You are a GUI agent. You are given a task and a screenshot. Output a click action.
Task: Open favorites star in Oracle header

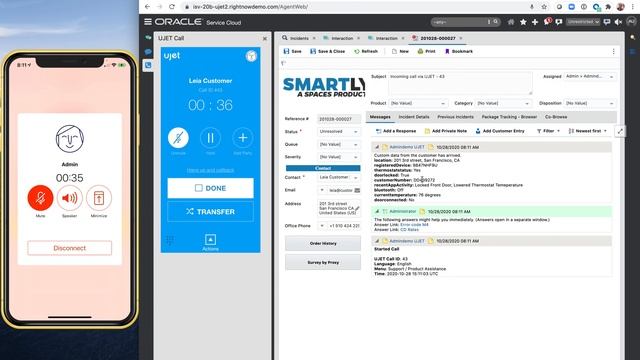pyautogui.click(x=523, y=22)
